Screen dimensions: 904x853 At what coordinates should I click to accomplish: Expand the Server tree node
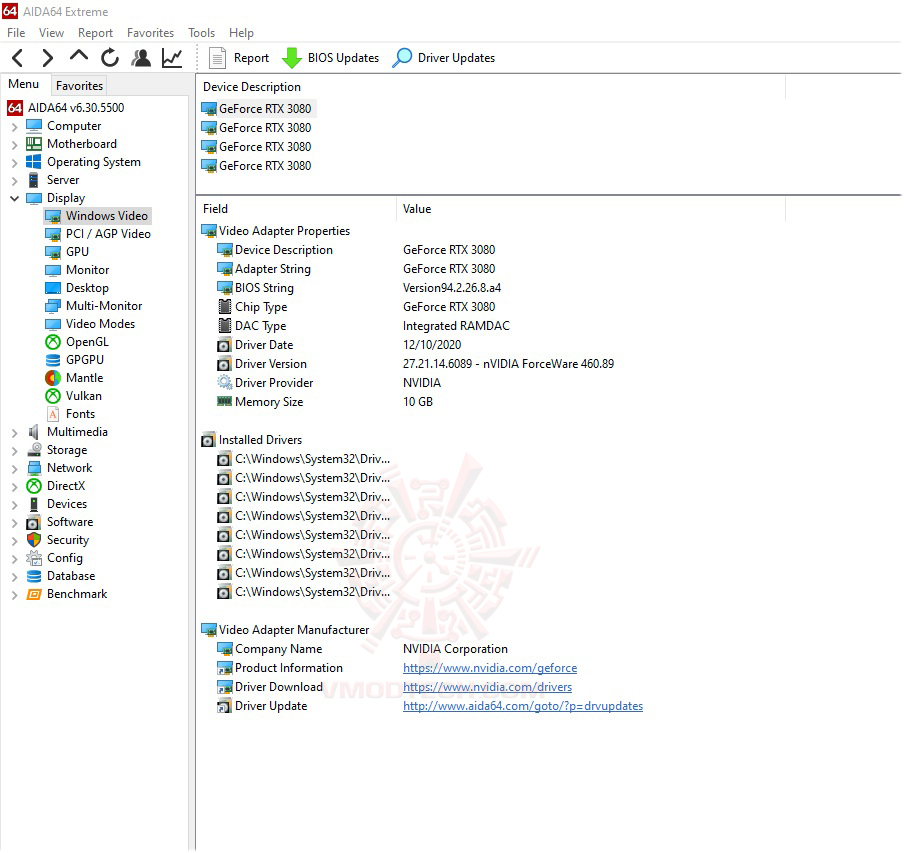click(x=14, y=180)
